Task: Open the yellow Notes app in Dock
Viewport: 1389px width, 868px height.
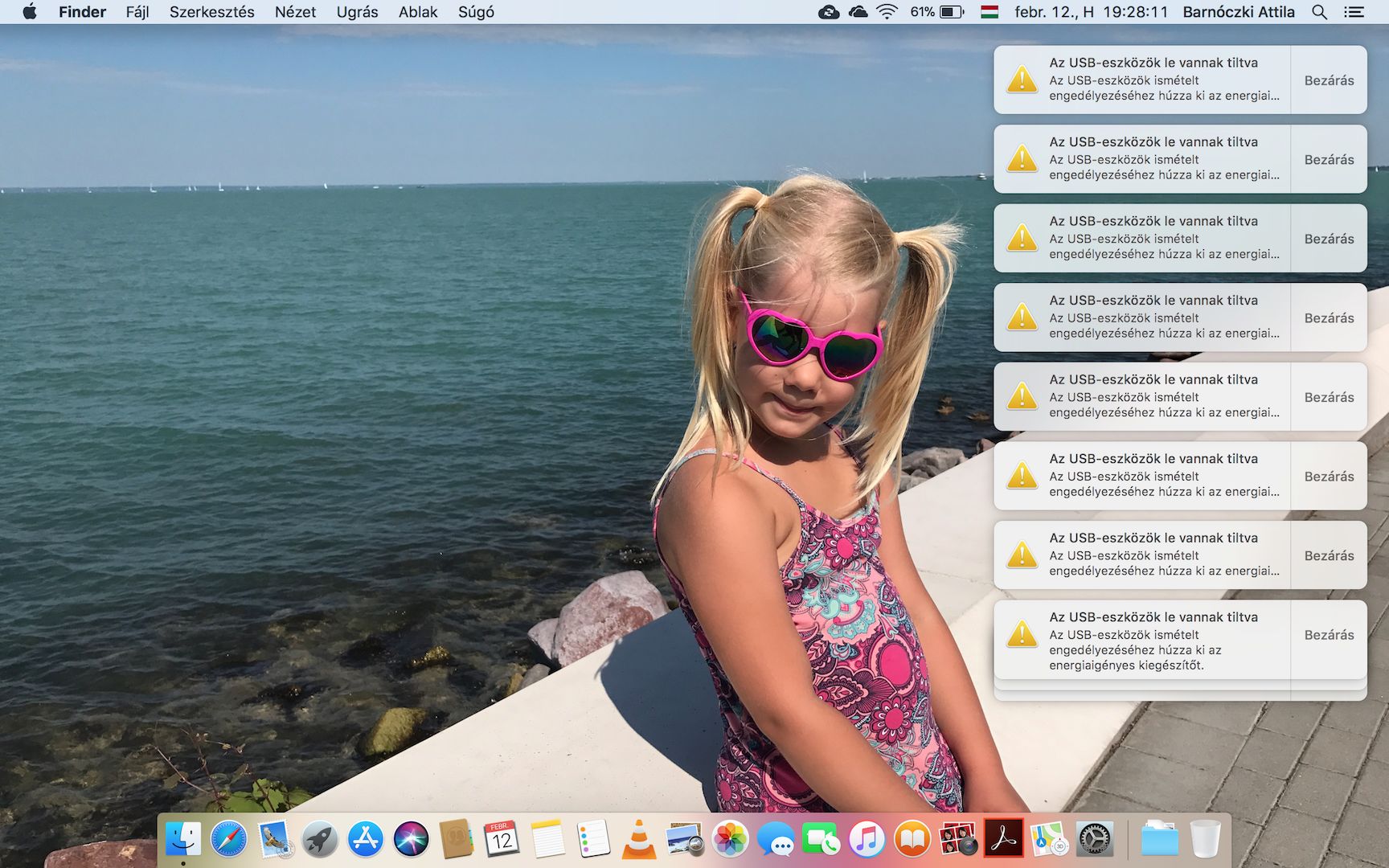Action: [548, 839]
